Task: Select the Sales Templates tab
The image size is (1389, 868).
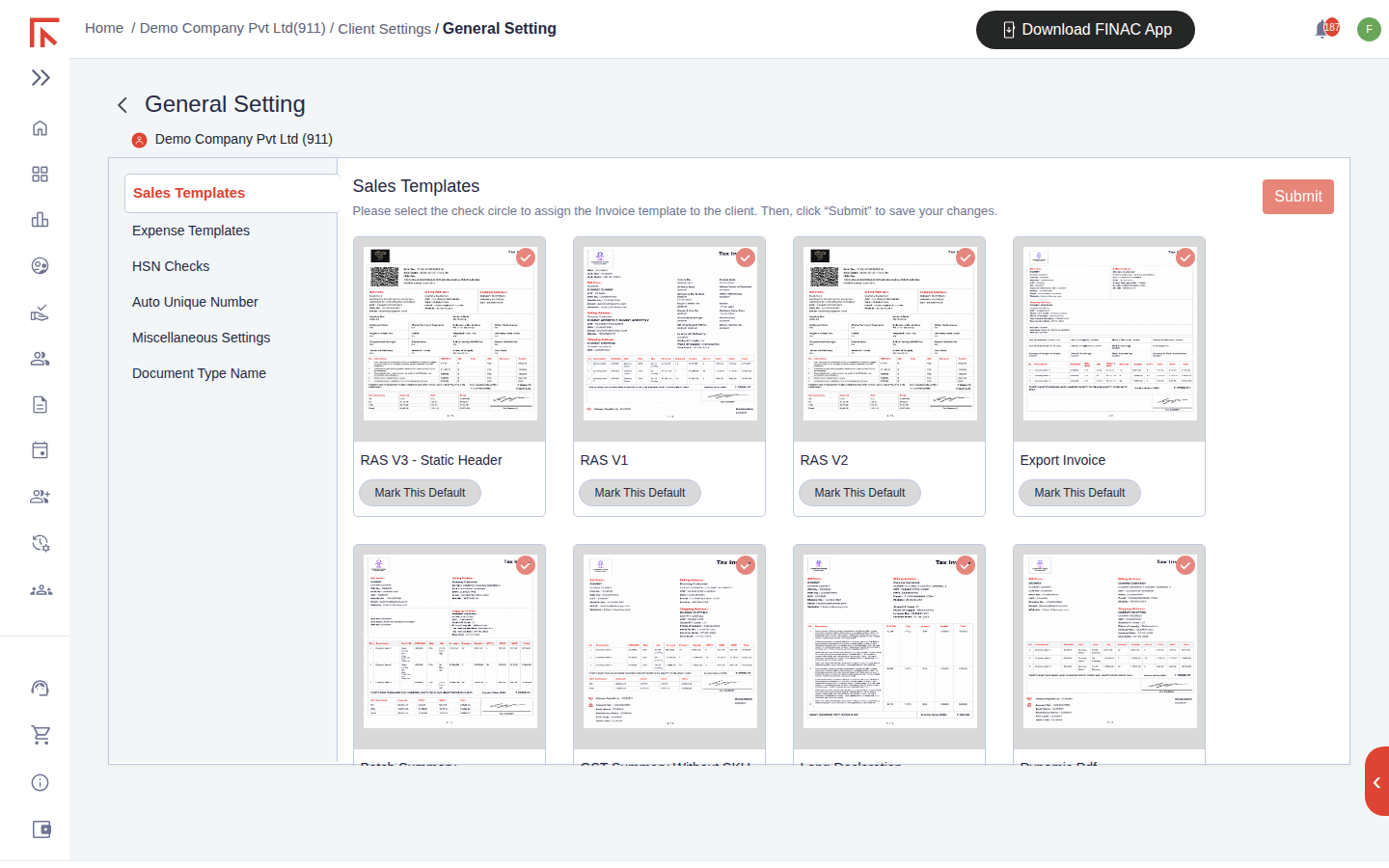Action: point(231,193)
